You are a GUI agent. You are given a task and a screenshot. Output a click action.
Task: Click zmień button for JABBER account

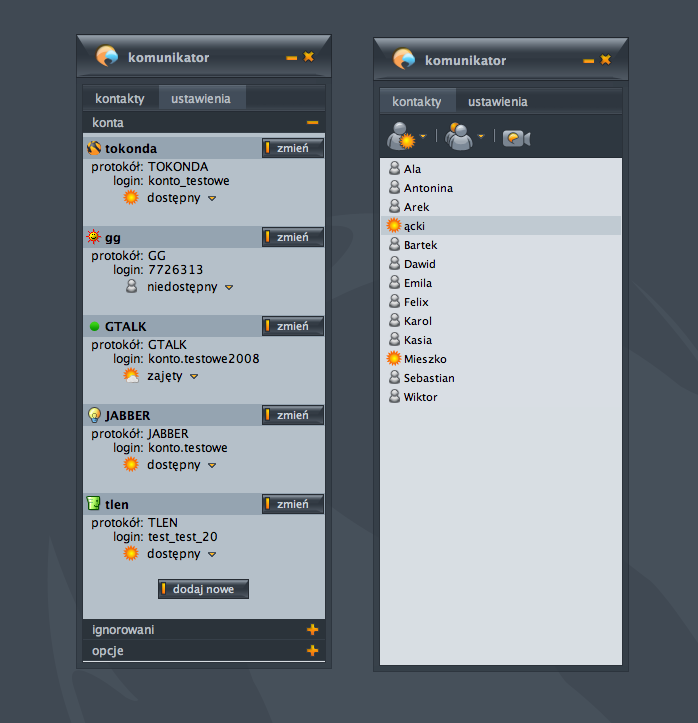[293, 415]
